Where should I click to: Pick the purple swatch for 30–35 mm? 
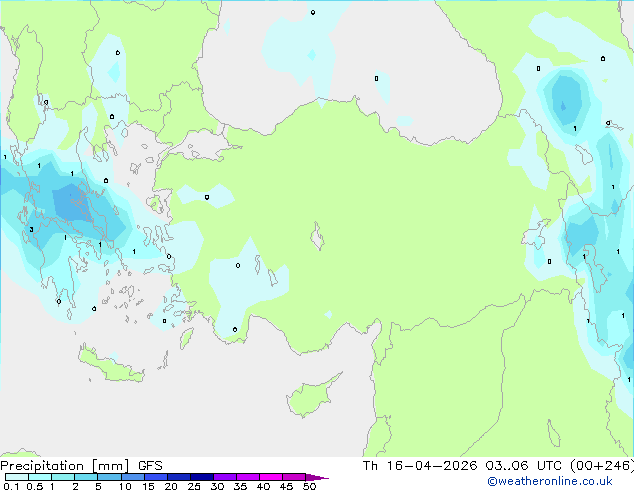pyautogui.click(x=225, y=477)
